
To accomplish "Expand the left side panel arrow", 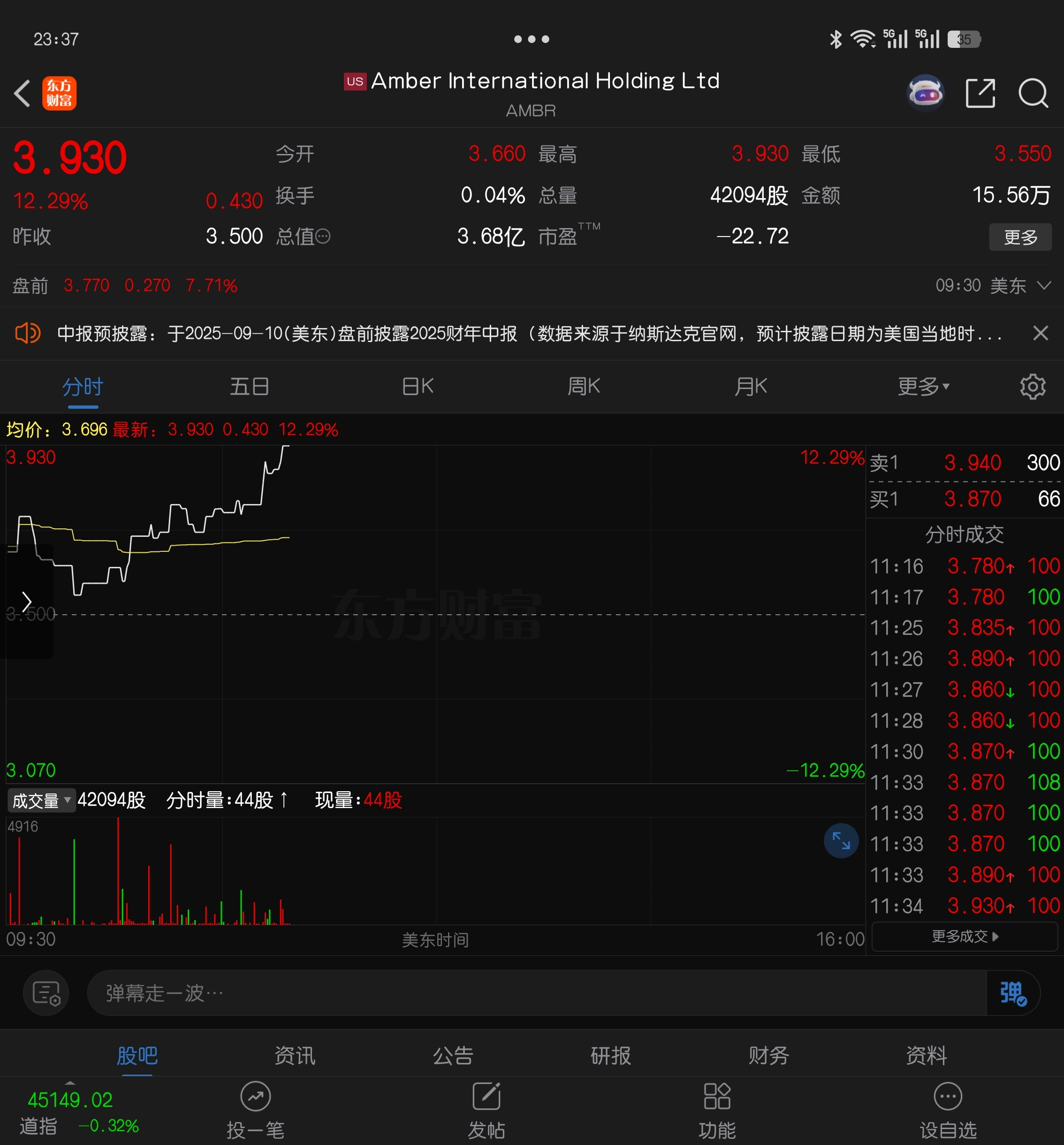I will click(26, 601).
